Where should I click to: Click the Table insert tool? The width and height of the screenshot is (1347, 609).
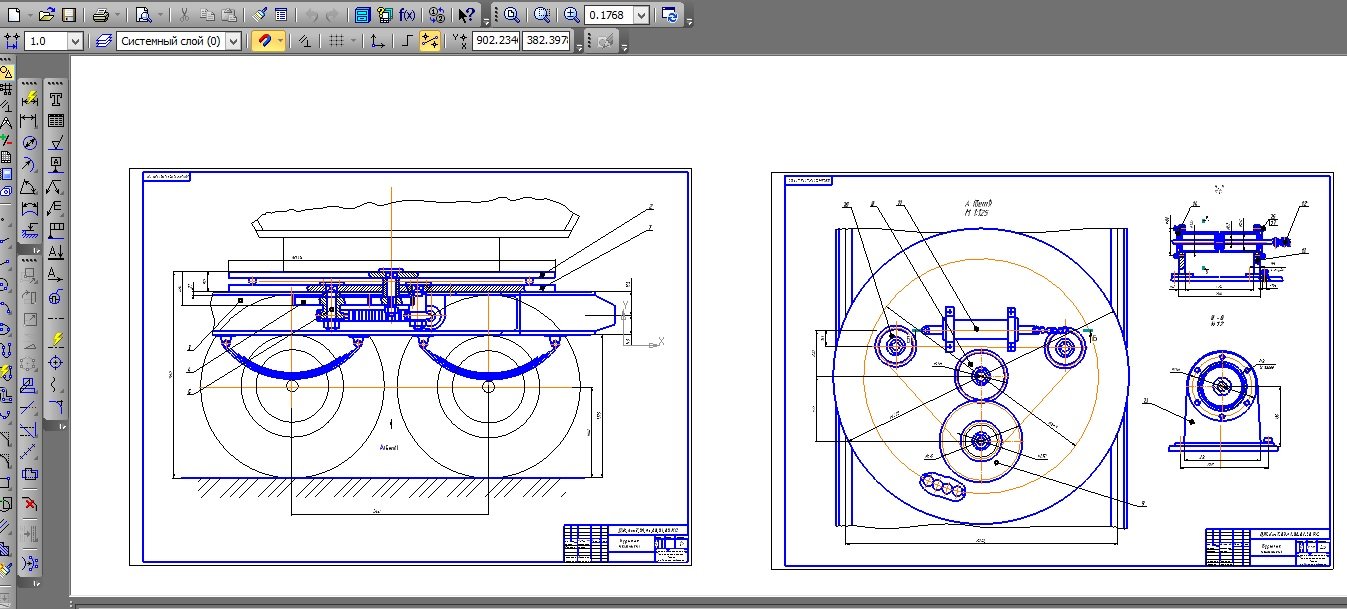point(56,120)
